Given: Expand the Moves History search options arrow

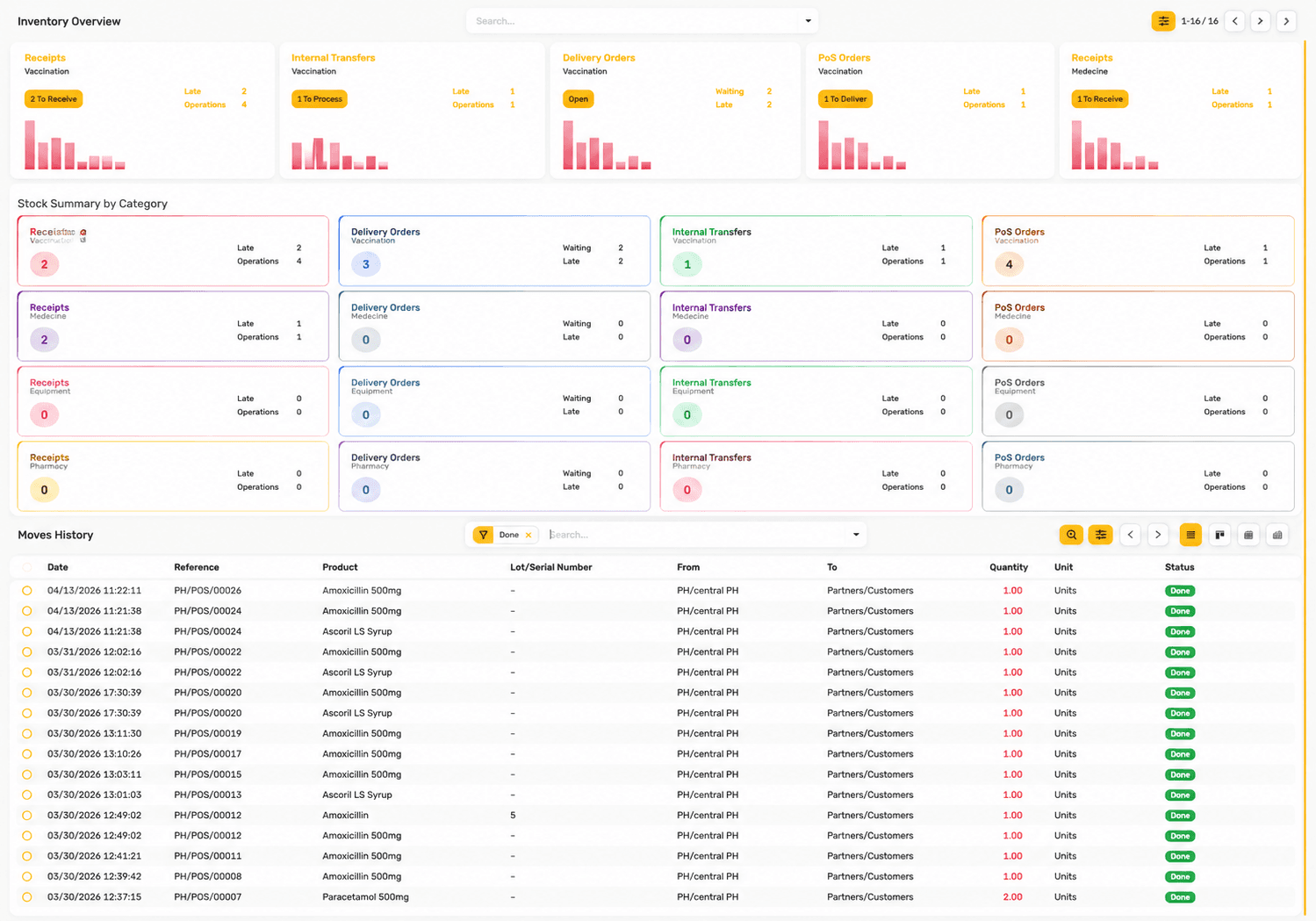Looking at the screenshot, I should click(x=856, y=535).
